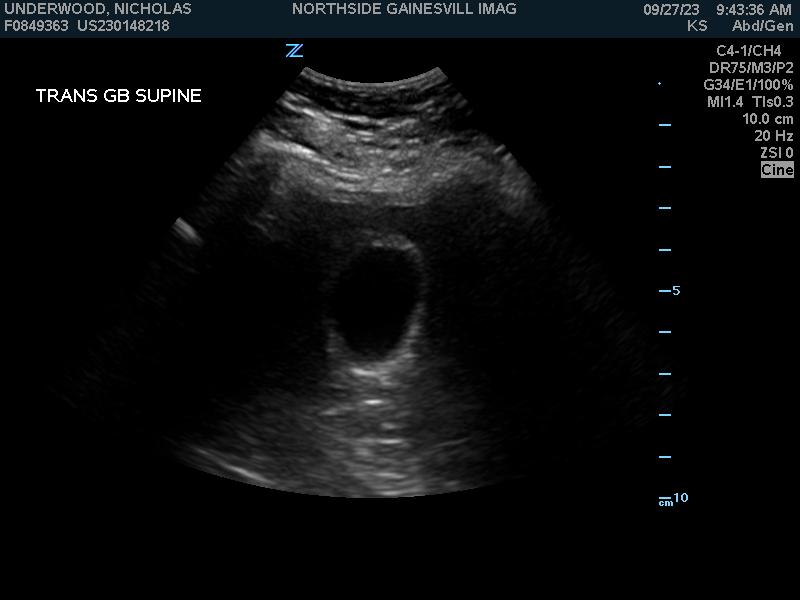The height and width of the screenshot is (600, 800).
Task: Select patient name UNDERWOOD, NICHOLAS
Action: (x=98, y=9)
